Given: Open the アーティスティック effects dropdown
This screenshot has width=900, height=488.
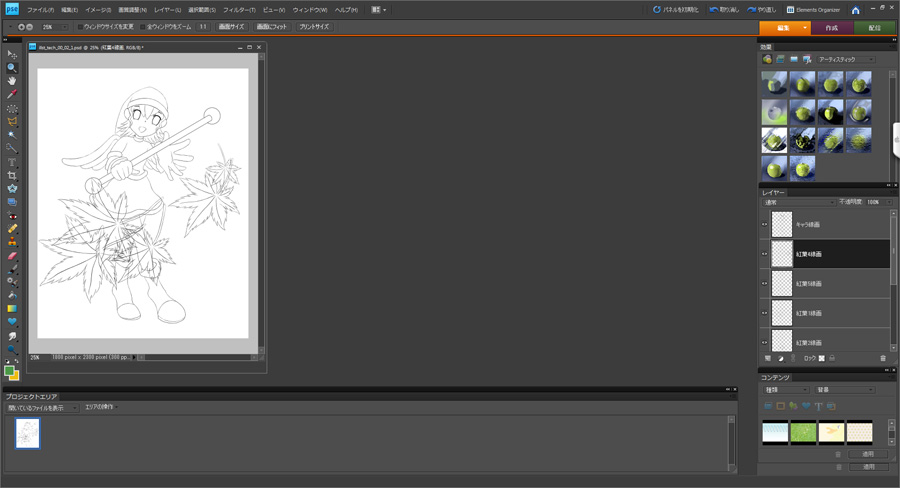Looking at the screenshot, I should (845, 60).
